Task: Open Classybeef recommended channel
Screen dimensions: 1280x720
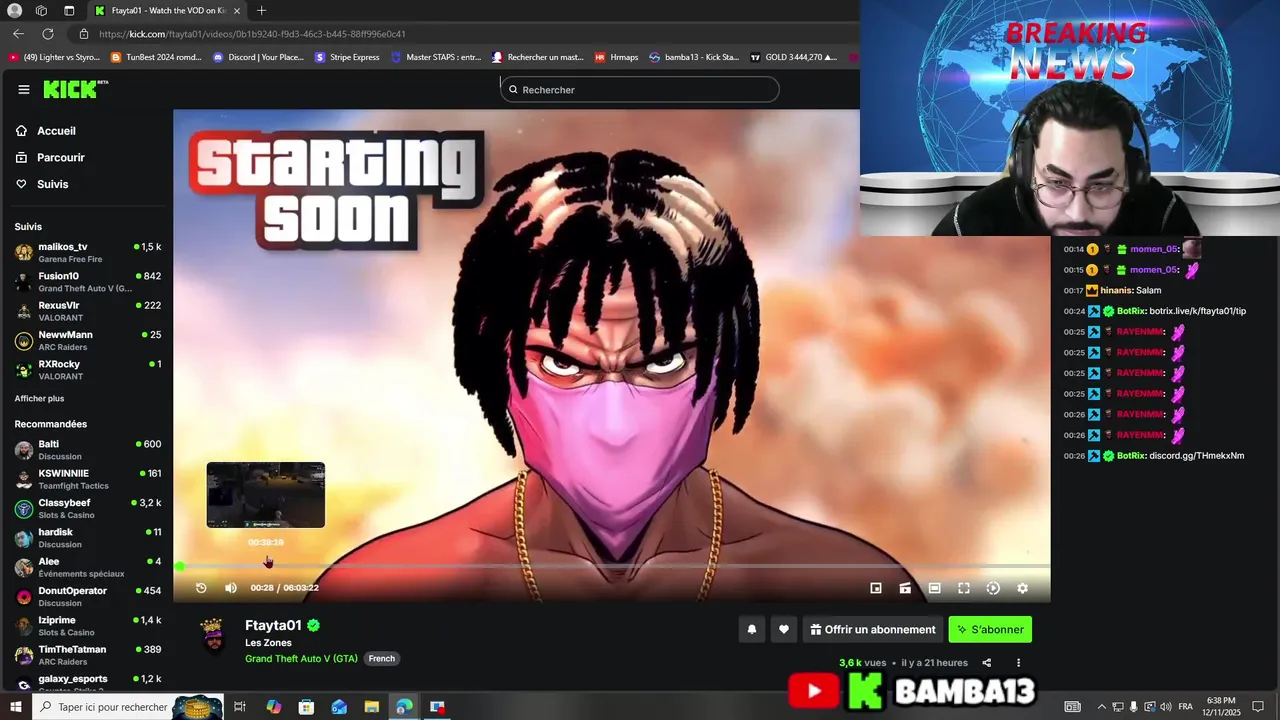Action: pyautogui.click(x=88, y=508)
